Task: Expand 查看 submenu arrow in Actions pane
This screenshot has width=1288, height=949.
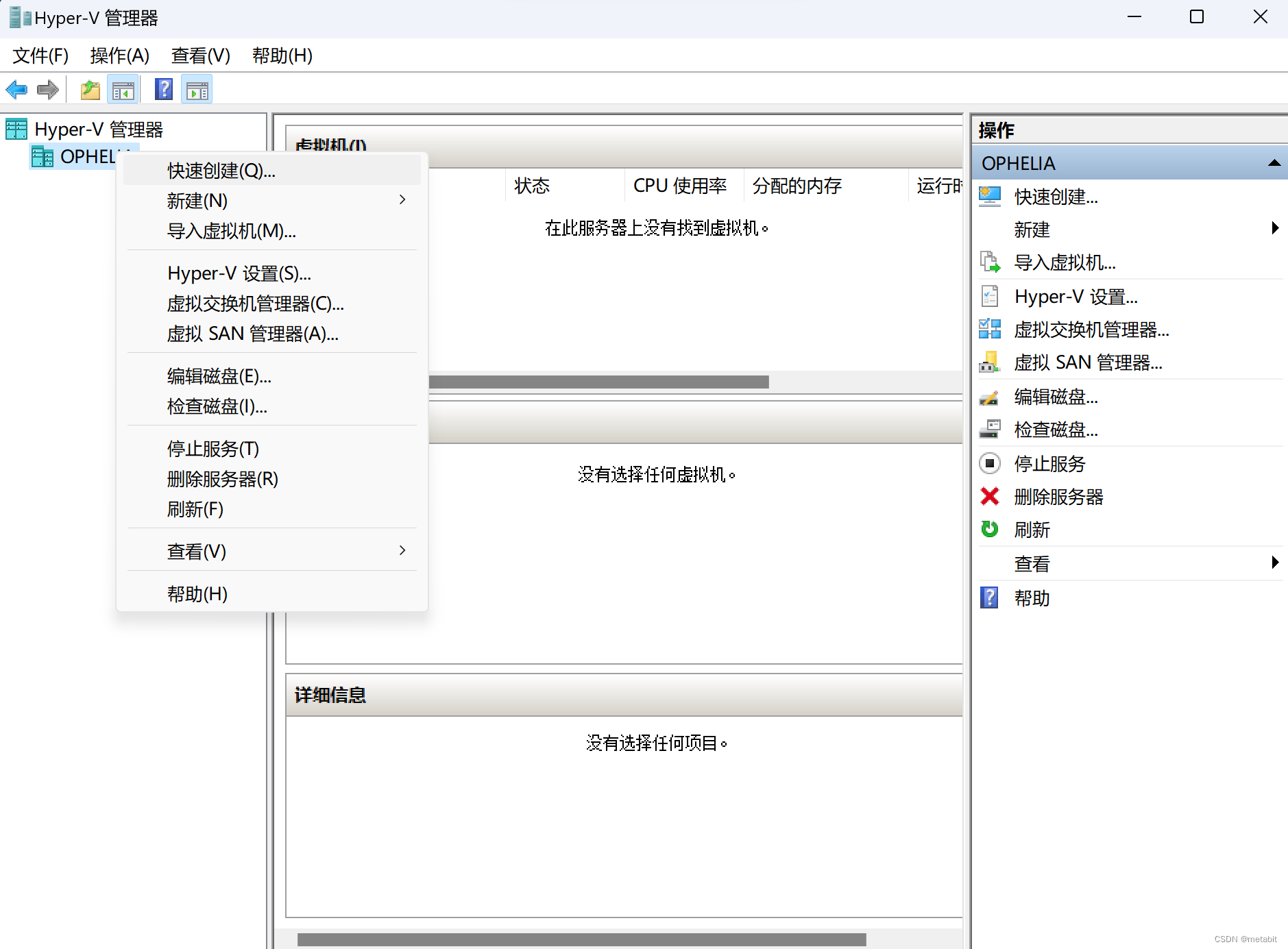Action: 1275,563
